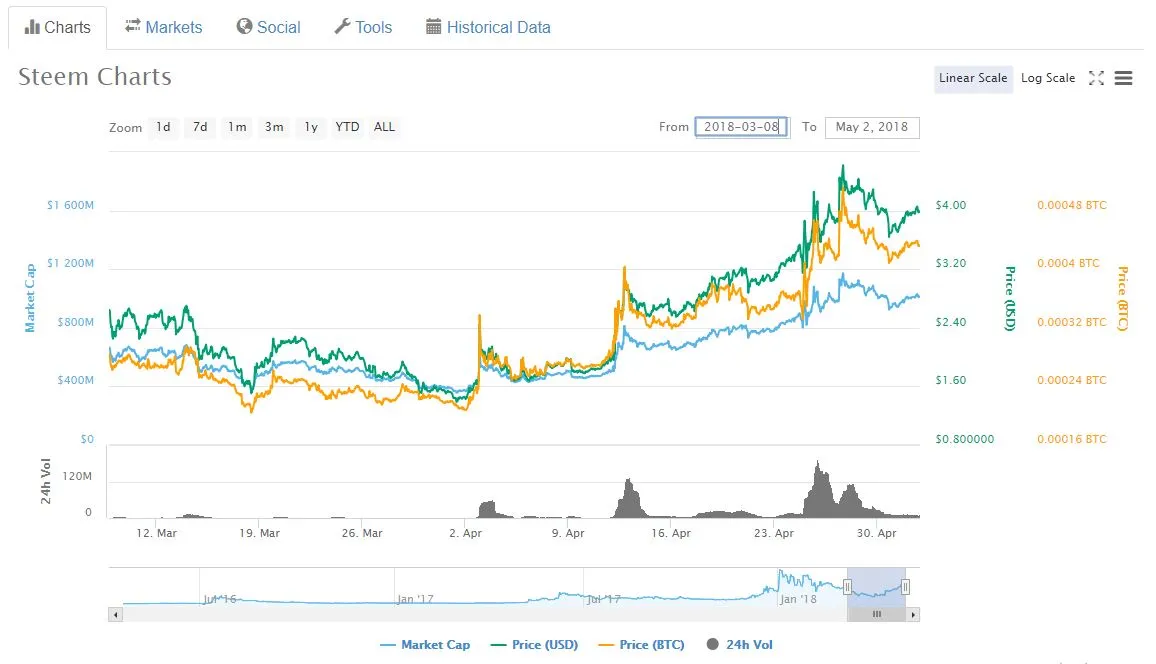Click the 0.00048 BTC axis label
The width and height of the screenshot is (1156, 664).
(x=1072, y=205)
